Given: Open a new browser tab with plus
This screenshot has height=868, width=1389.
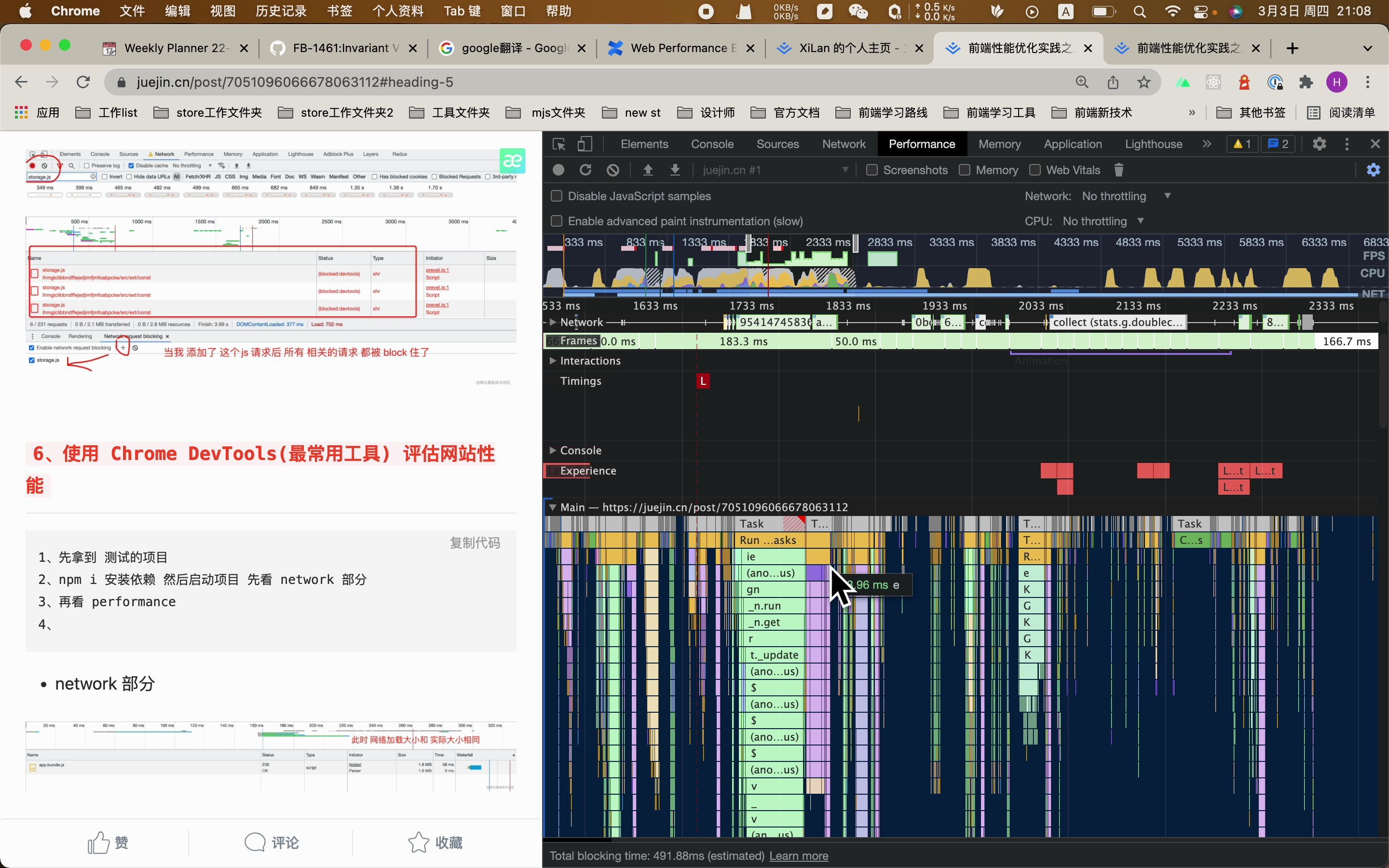Looking at the screenshot, I should coord(1292,48).
